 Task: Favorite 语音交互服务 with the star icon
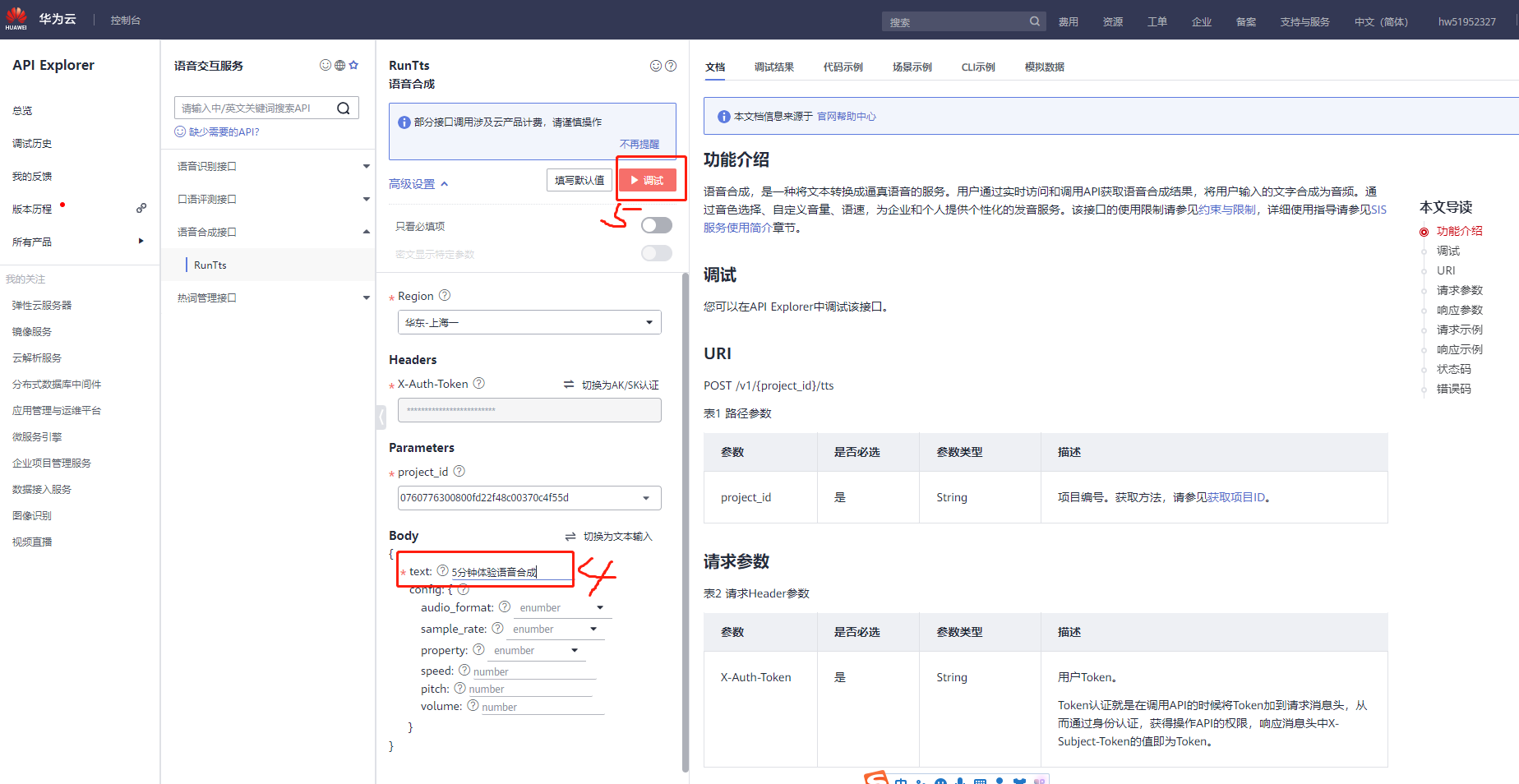353,65
